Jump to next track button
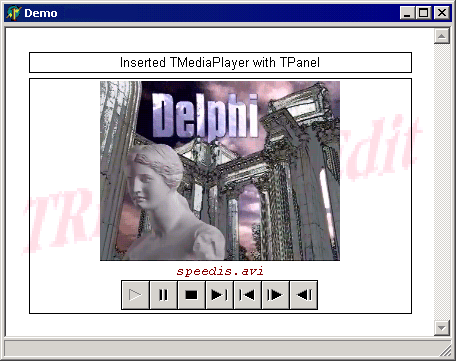Image resolution: width=456 pixels, height=361 pixels. [219, 295]
